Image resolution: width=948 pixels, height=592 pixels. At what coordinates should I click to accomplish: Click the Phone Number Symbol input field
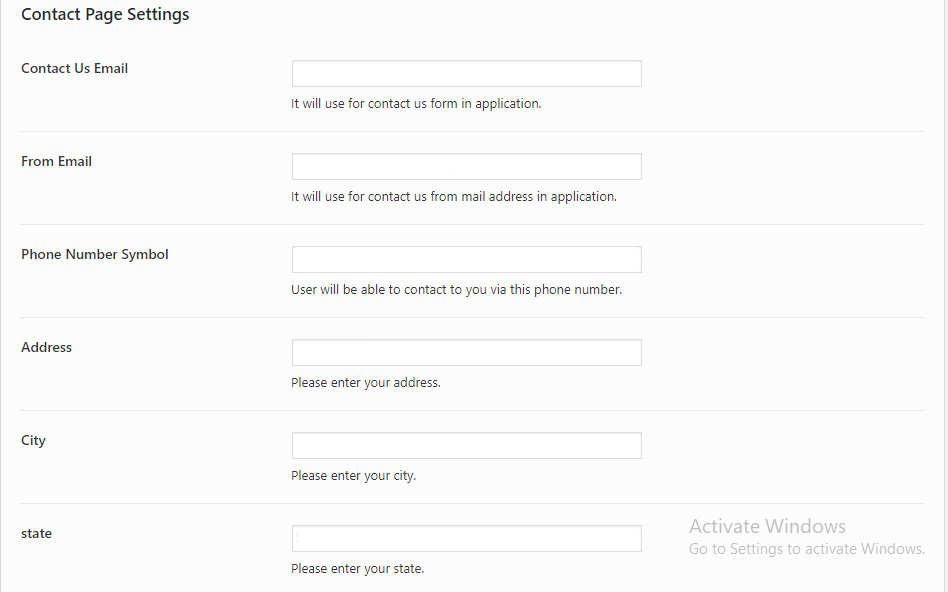[x=466, y=260]
